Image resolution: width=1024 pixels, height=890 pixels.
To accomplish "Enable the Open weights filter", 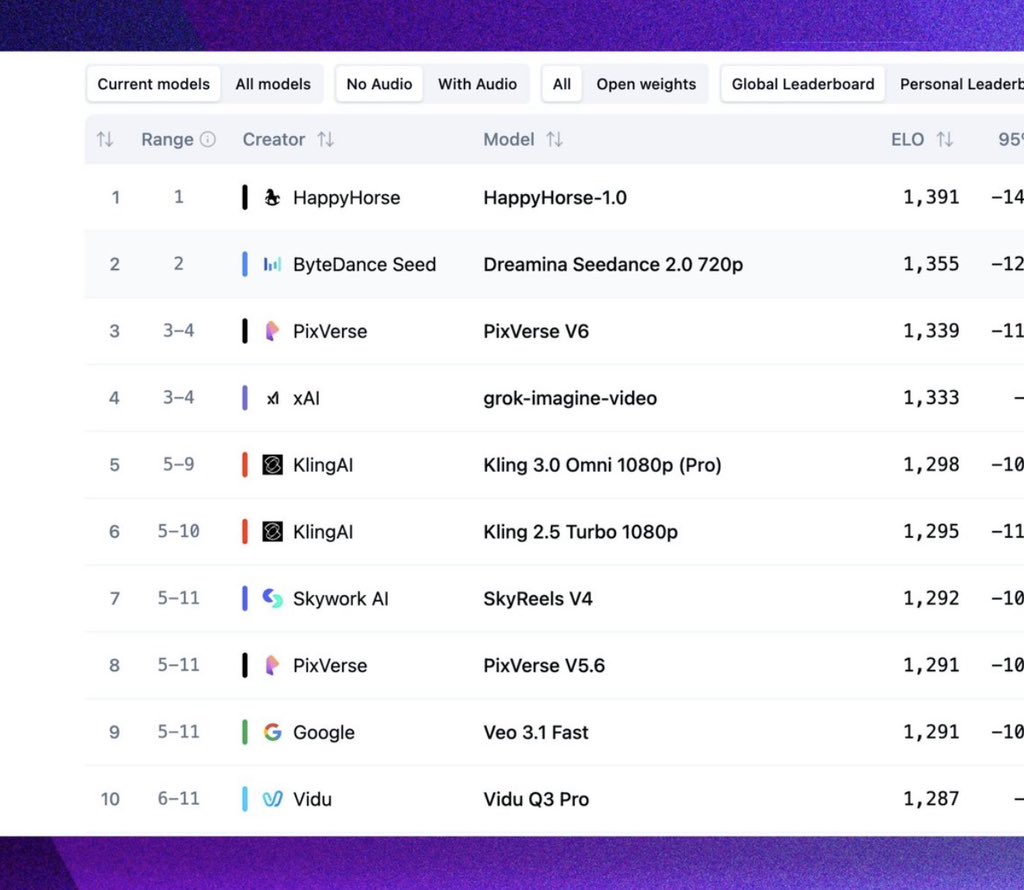I will pos(646,84).
